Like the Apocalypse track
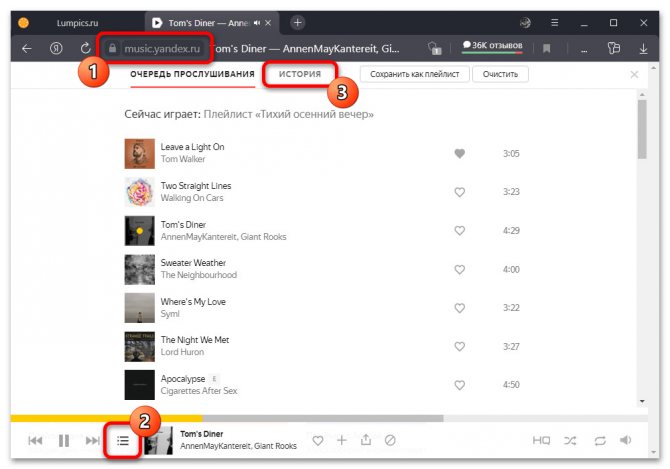 pyautogui.click(x=459, y=385)
